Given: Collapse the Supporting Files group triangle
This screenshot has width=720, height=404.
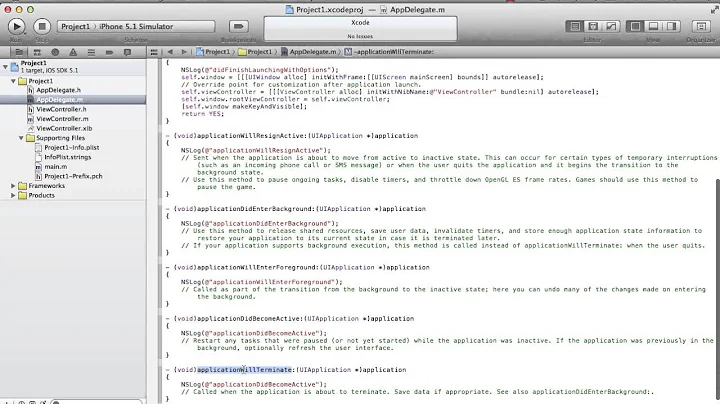Looking at the screenshot, I should coord(21,138).
